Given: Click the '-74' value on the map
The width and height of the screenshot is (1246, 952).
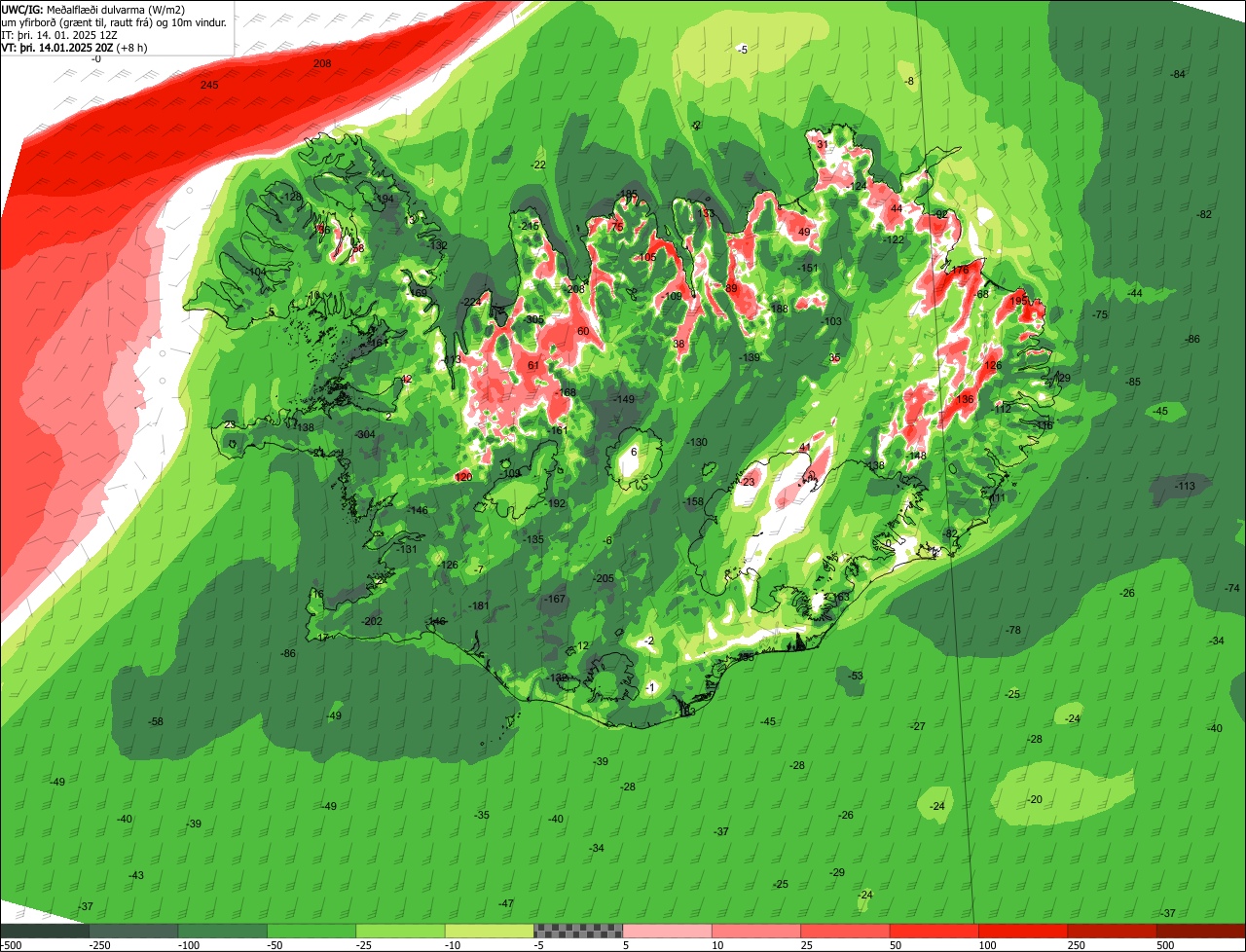Looking at the screenshot, I should (1232, 588).
